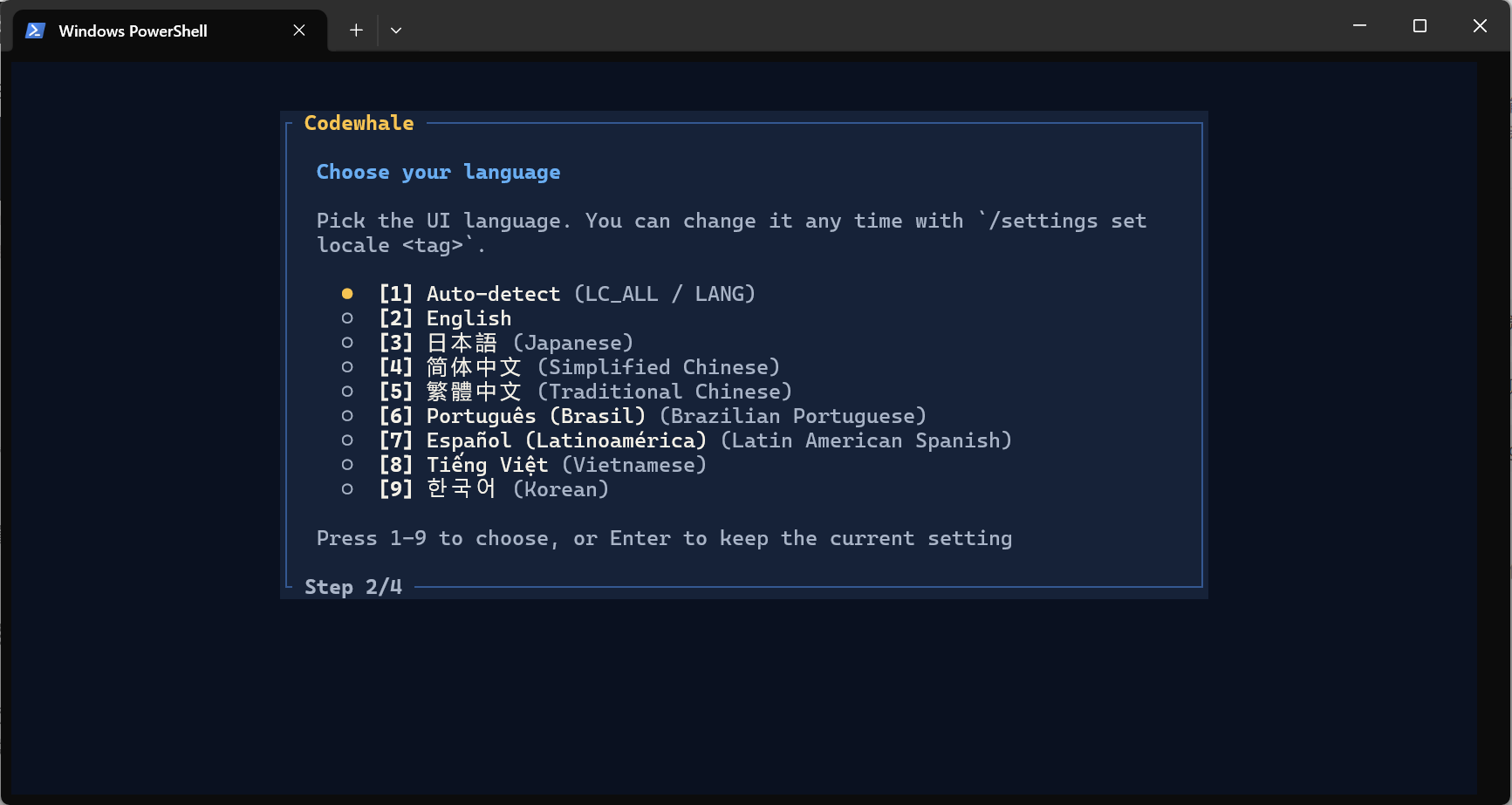
Task: Close the Windows PowerShell tab
Action: point(299,31)
